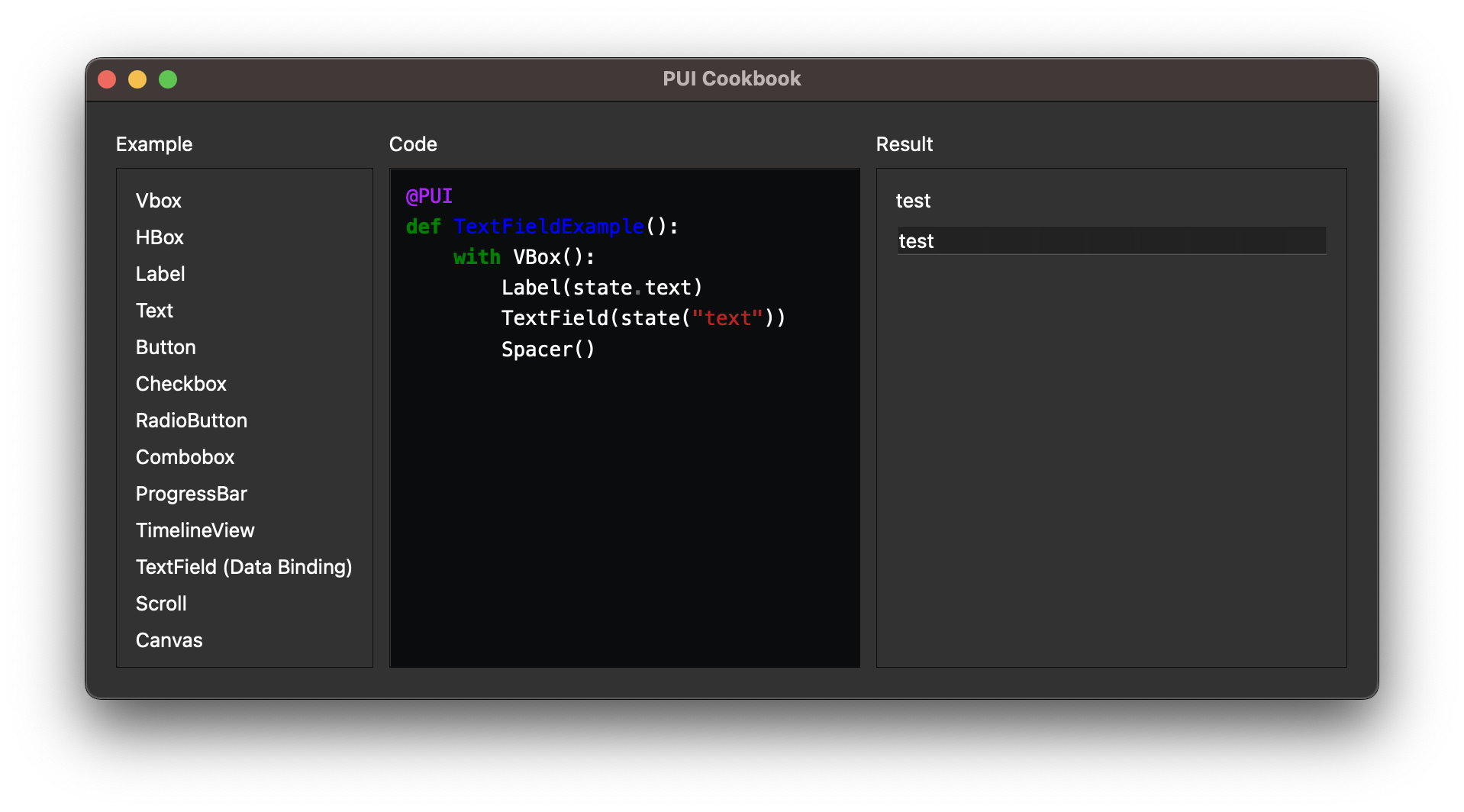
Task: Select the Vbox example
Action: click(159, 201)
